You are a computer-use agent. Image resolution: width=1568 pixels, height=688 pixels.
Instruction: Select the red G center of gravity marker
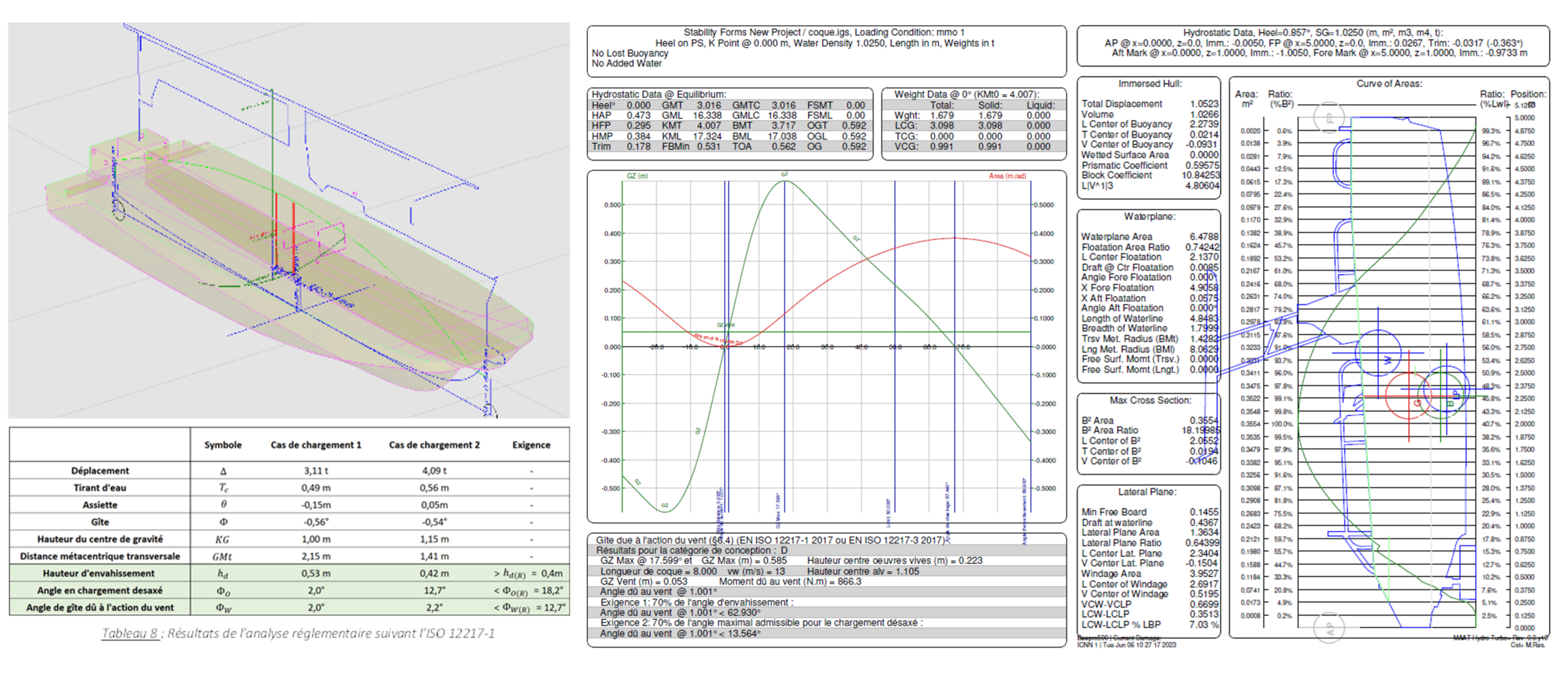point(1409,396)
